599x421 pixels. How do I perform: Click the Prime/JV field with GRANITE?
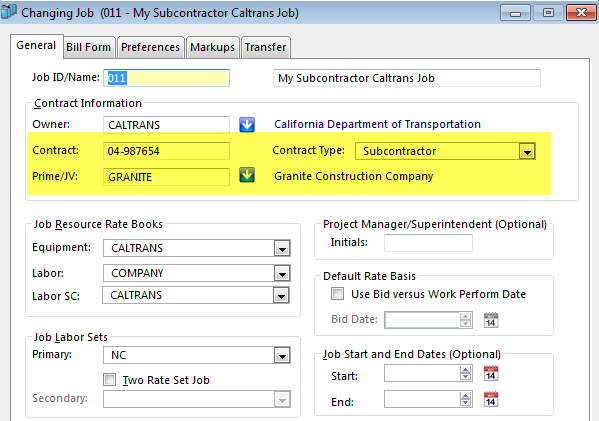(x=166, y=177)
